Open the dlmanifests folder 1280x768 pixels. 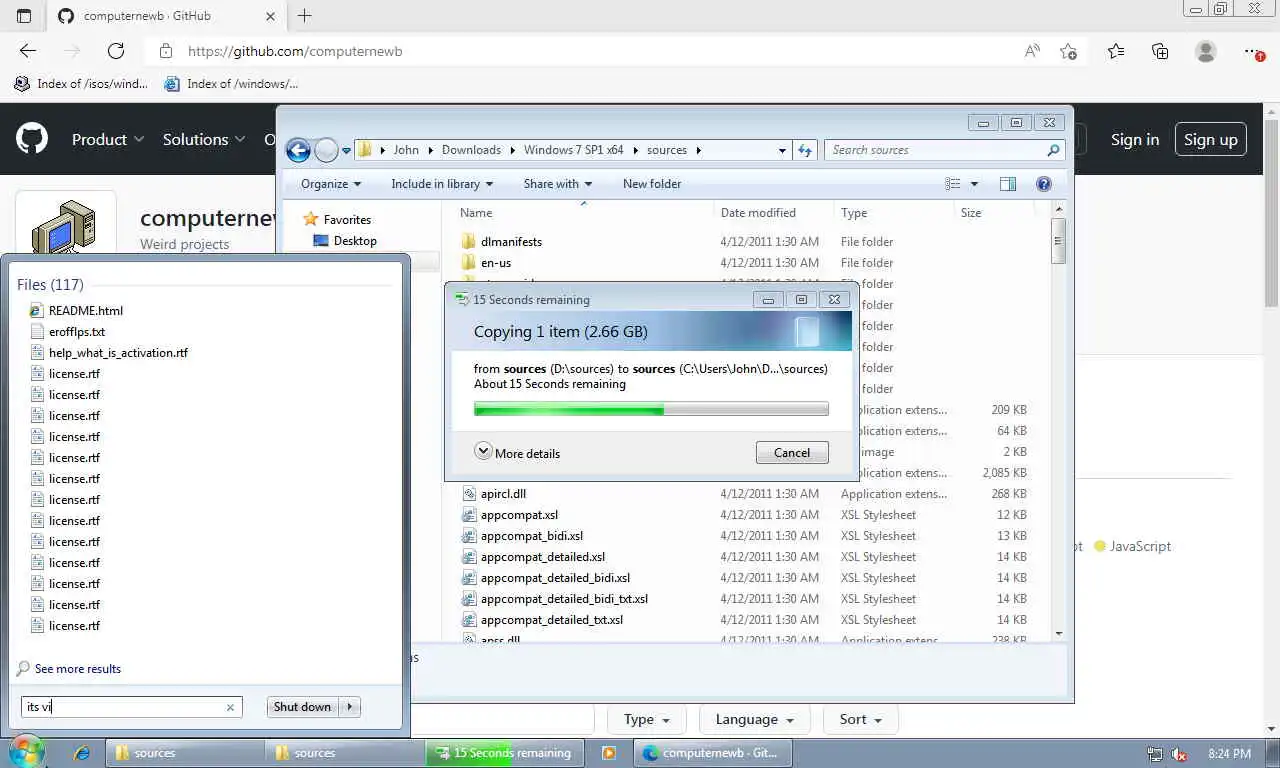(511, 242)
